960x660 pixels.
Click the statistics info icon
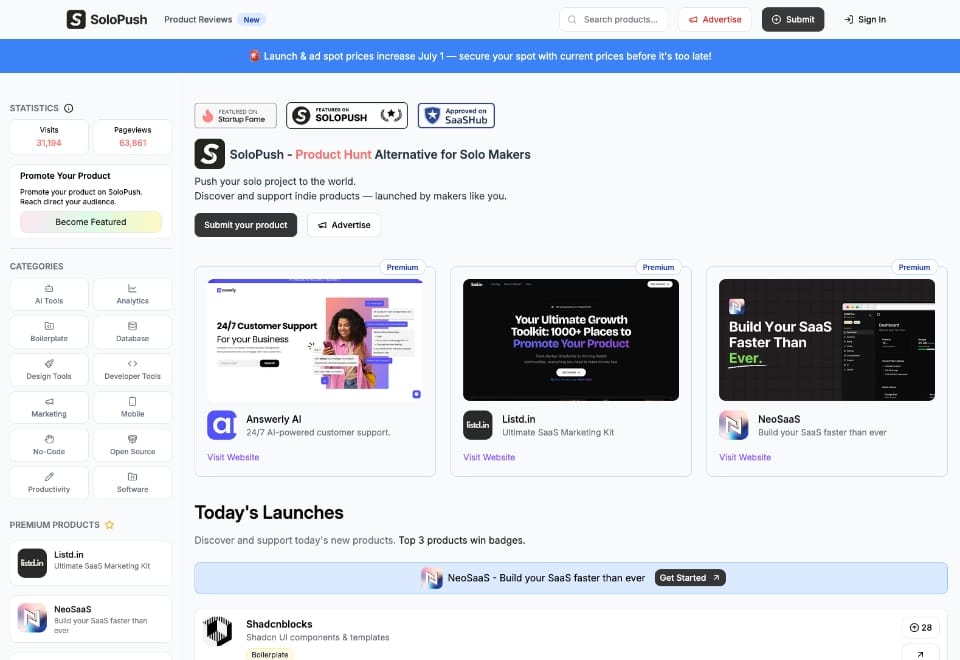point(69,108)
